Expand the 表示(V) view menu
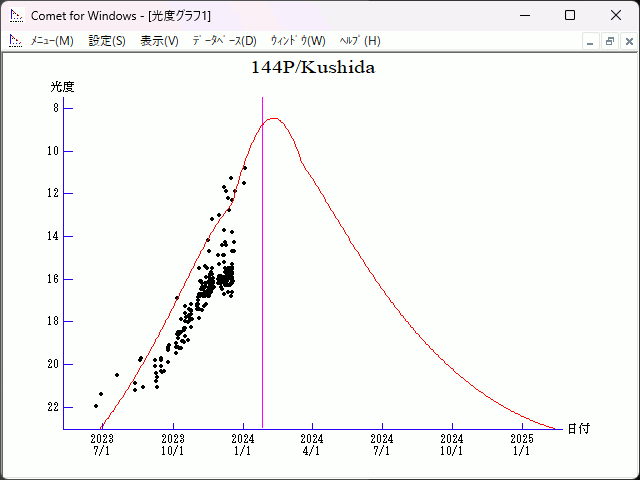Screen dimensions: 640x480 (x=159, y=41)
